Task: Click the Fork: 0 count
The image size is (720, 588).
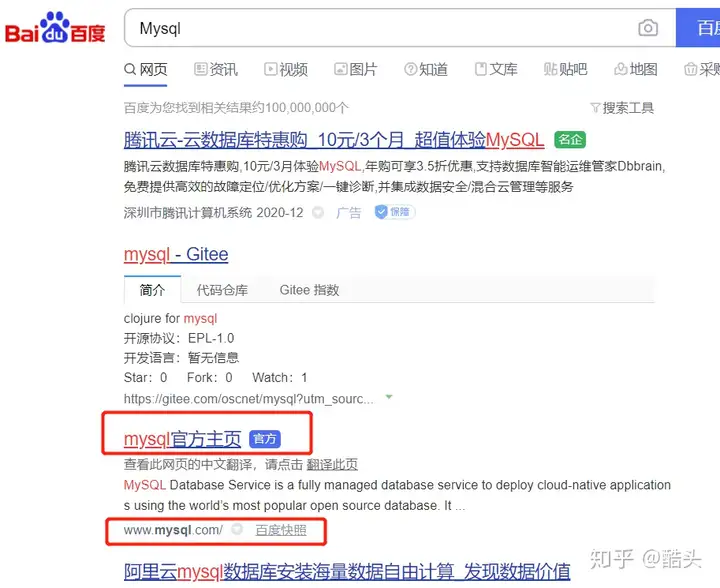Action: [x=210, y=378]
